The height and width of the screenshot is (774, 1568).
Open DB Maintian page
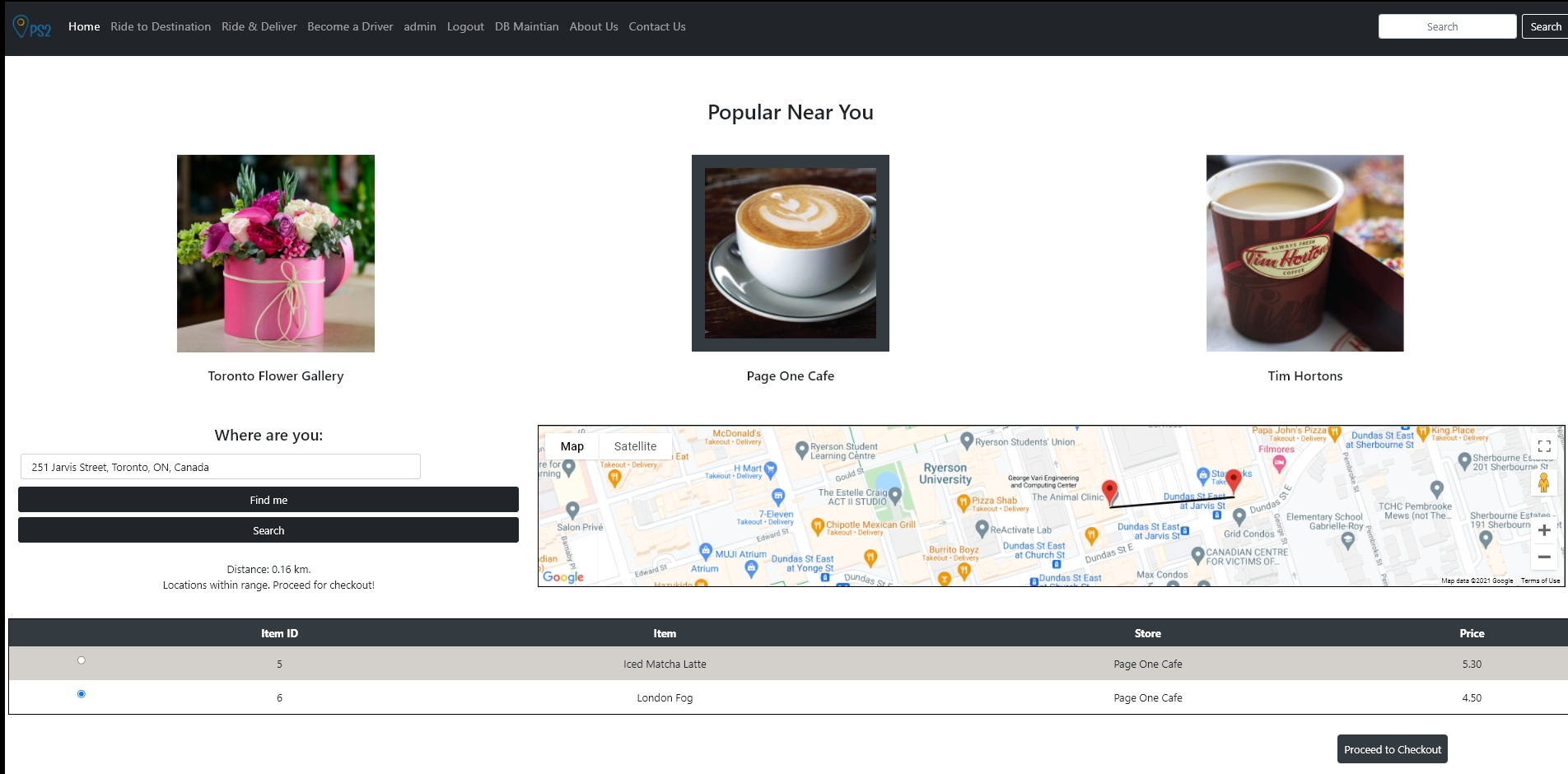click(527, 26)
